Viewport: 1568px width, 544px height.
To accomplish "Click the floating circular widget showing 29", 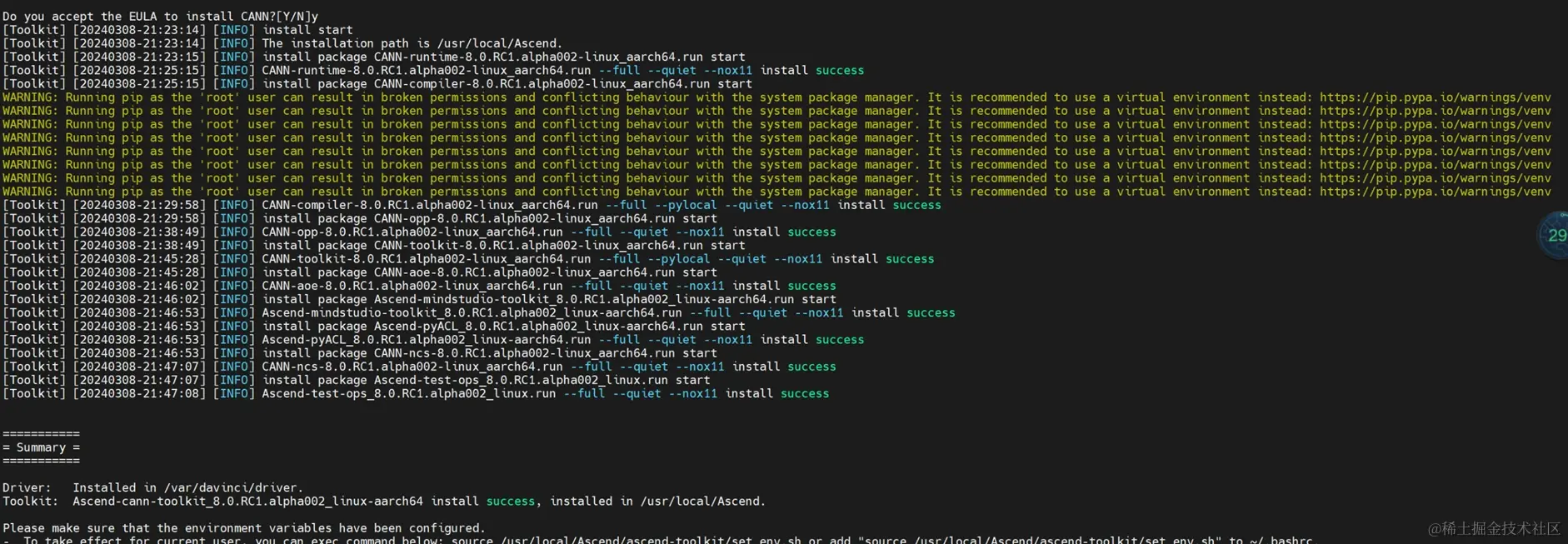I will (1555, 235).
